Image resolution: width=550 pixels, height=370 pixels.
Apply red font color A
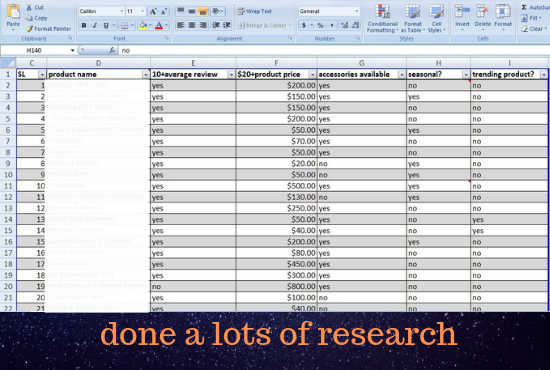click(159, 25)
